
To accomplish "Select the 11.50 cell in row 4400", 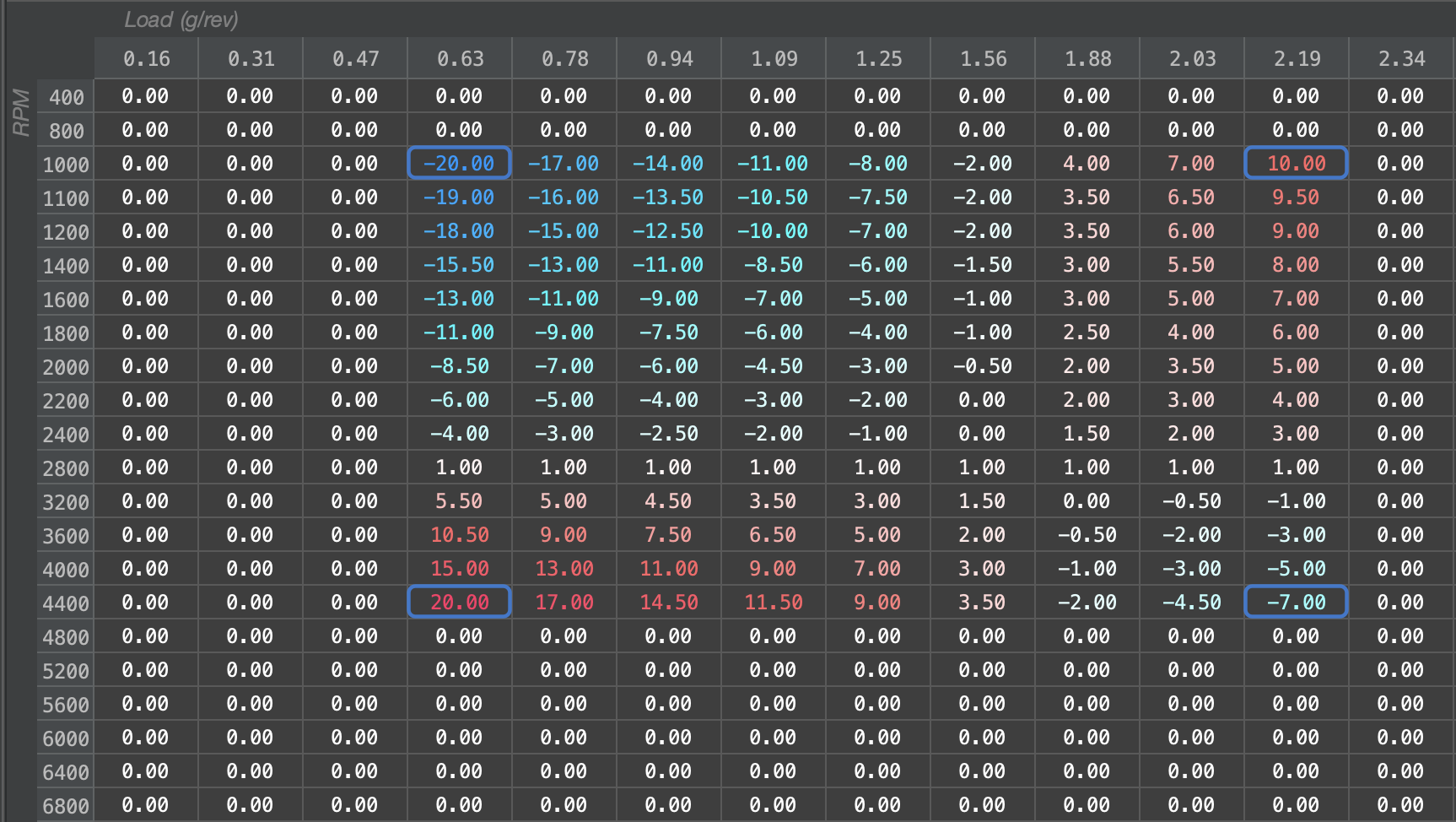I will pyautogui.click(x=774, y=602).
